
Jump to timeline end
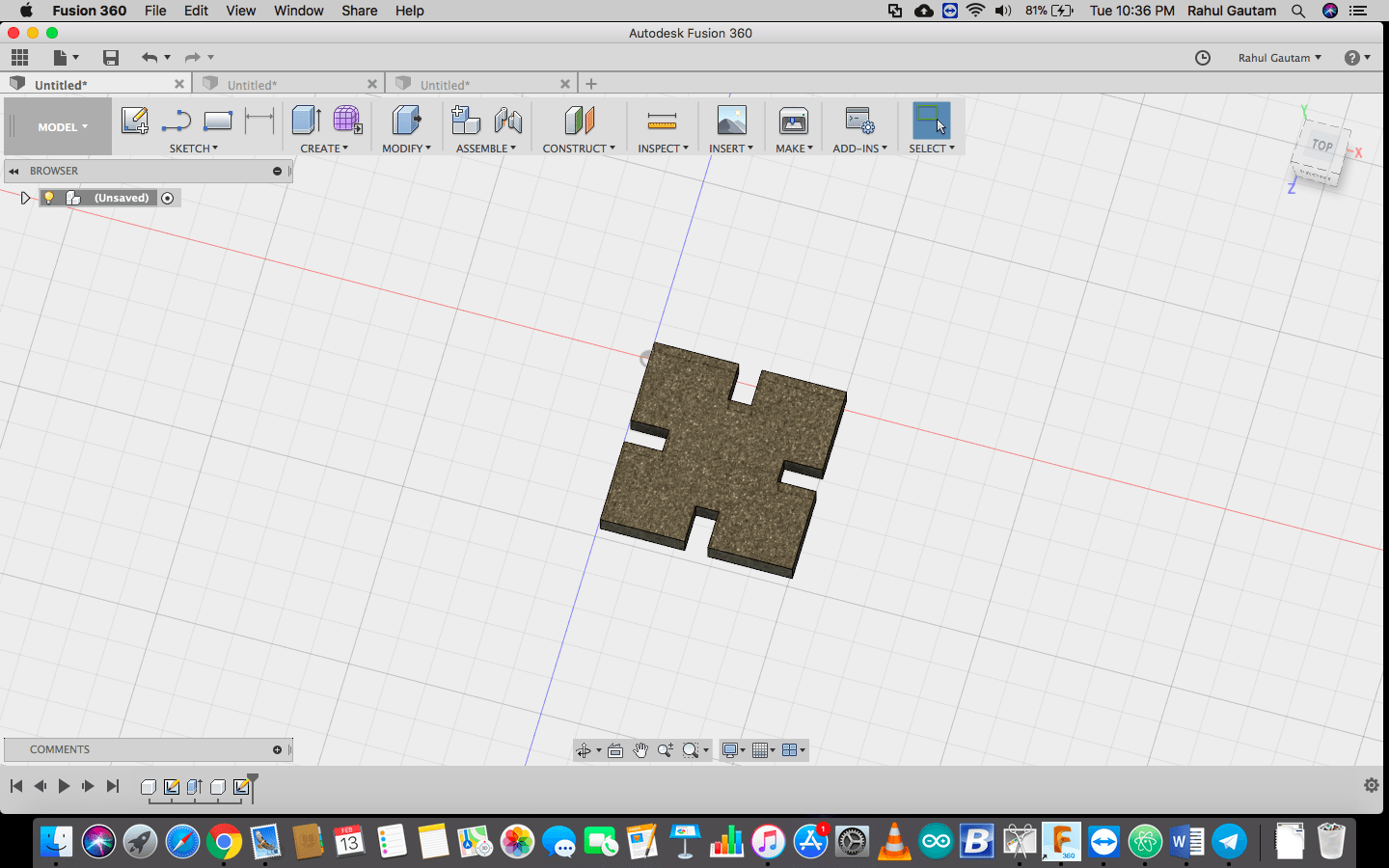(x=113, y=786)
